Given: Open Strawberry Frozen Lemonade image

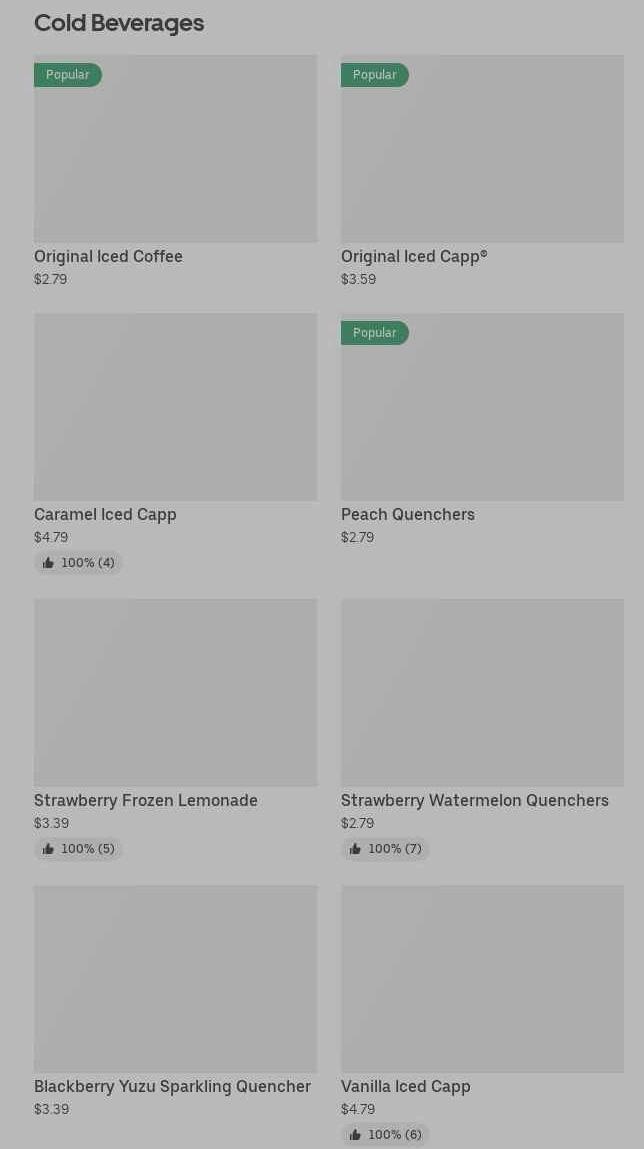Looking at the screenshot, I should (x=175, y=692).
